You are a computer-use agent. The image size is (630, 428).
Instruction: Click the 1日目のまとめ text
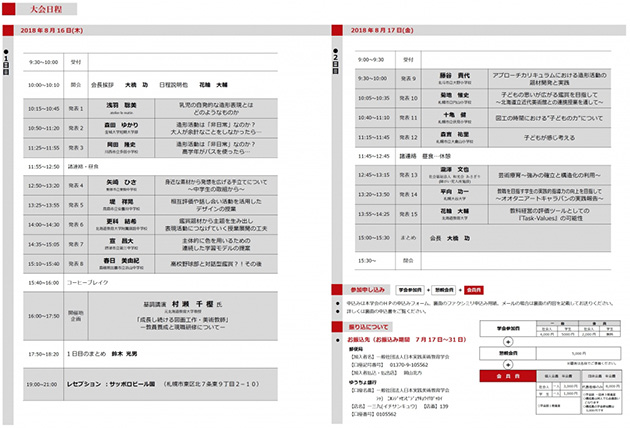pos(86,354)
